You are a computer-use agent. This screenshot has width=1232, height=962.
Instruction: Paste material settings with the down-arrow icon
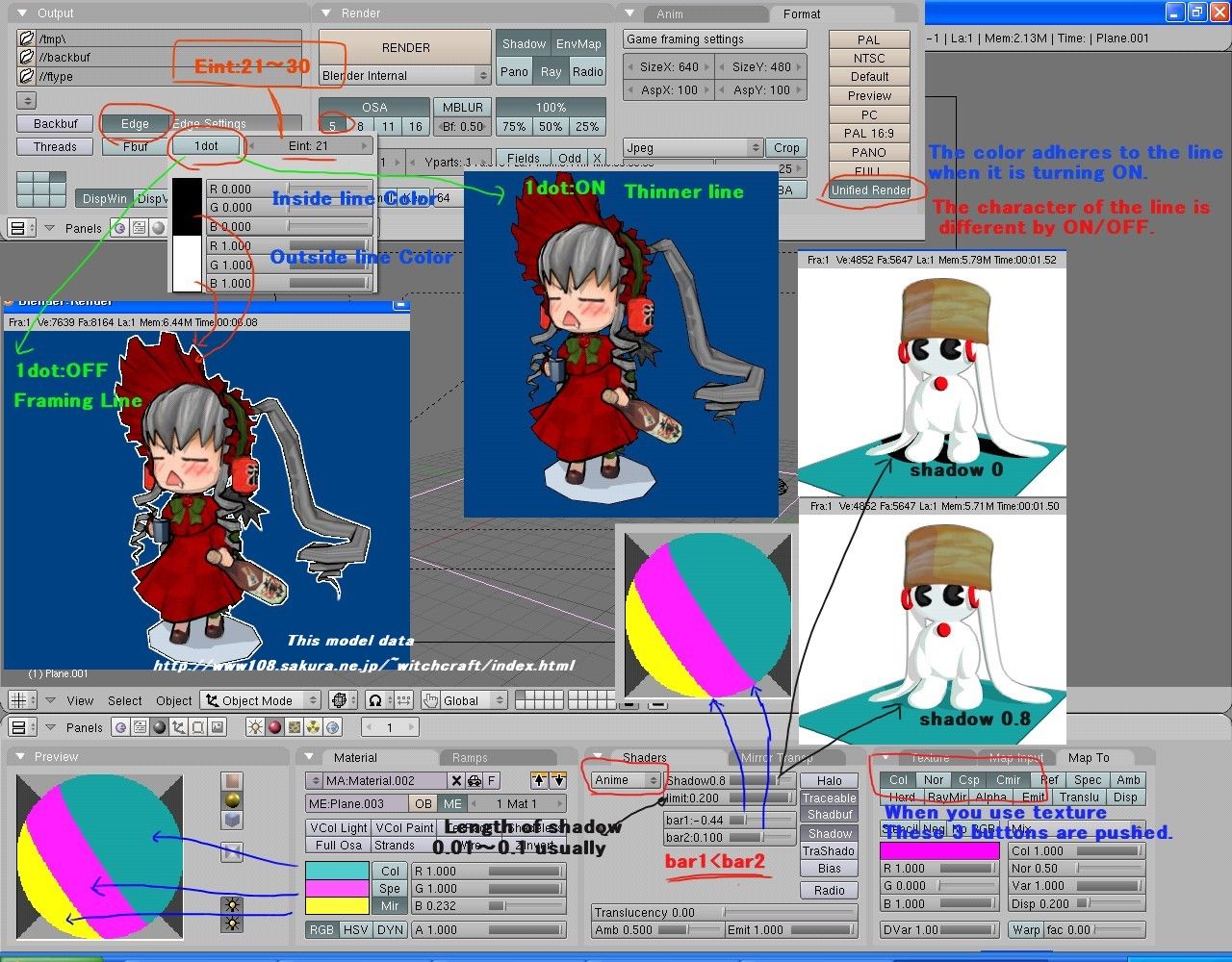click(x=557, y=780)
